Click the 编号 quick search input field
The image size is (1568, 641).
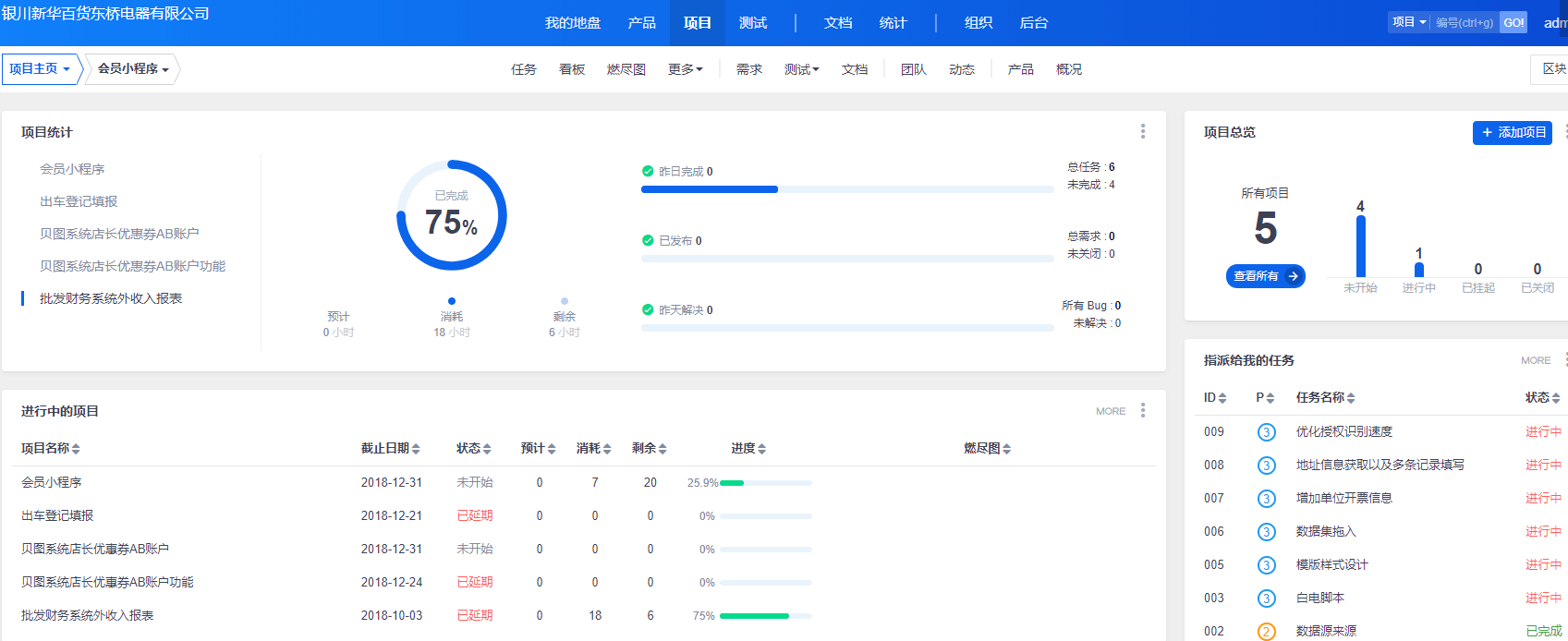(1465, 23)
